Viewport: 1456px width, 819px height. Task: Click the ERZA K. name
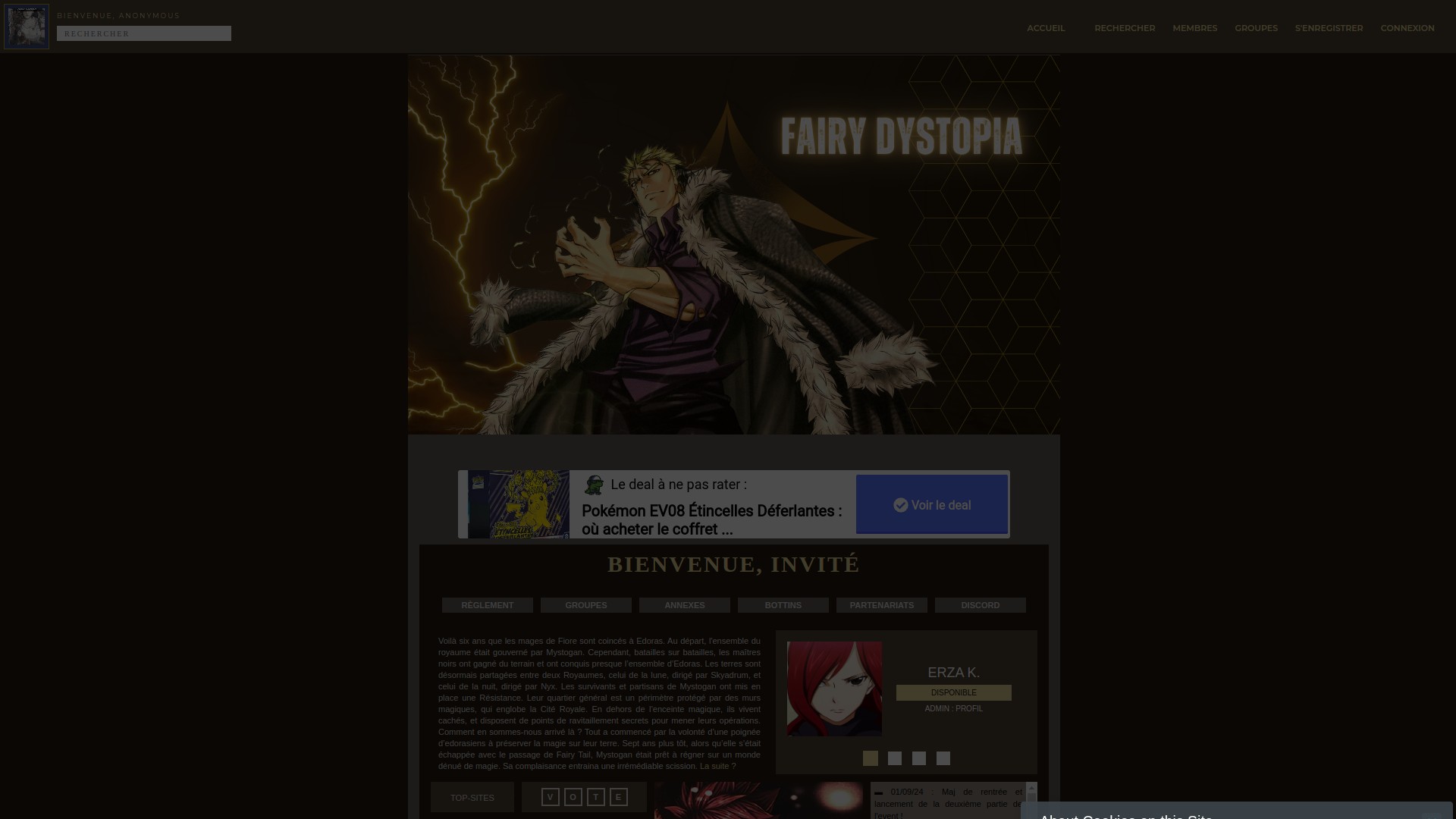[954, 673]
